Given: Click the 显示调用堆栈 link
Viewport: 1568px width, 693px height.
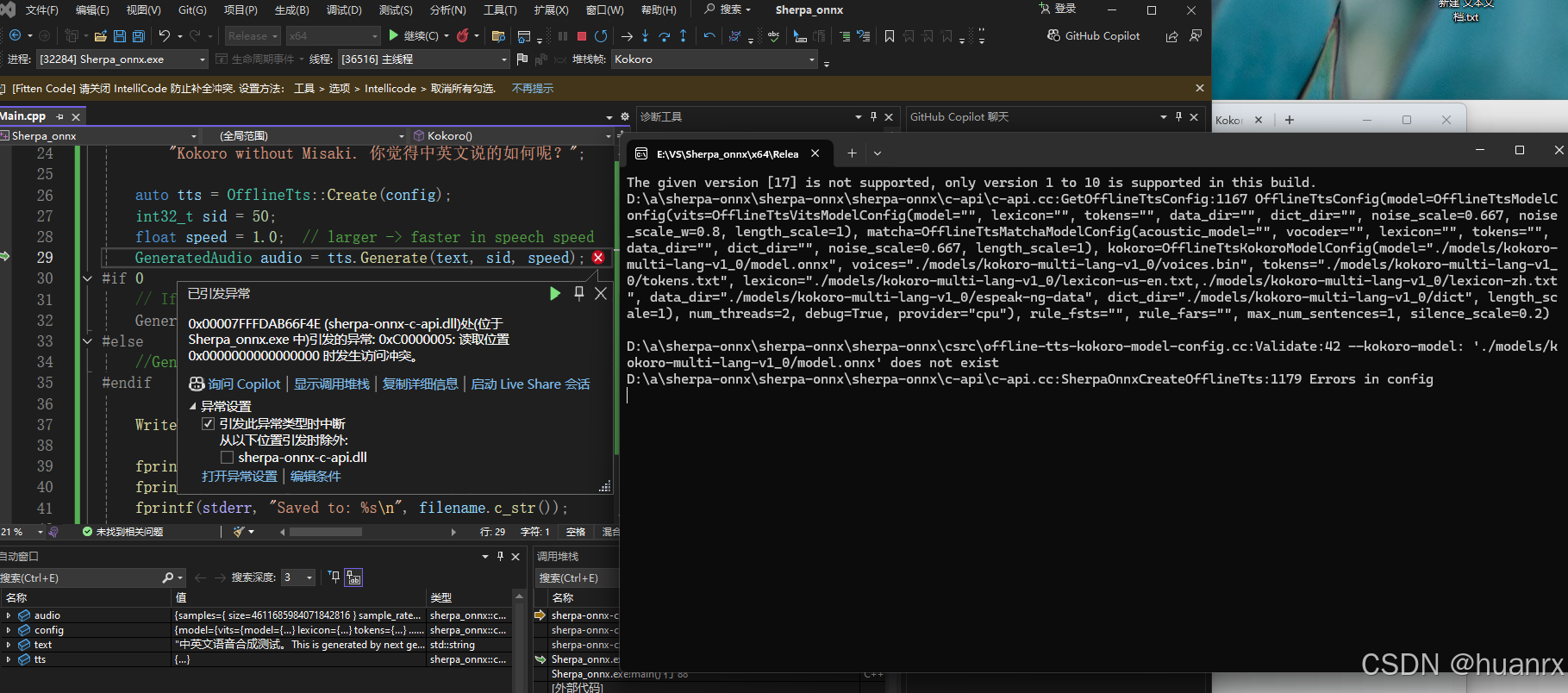Looking at the screenshot, I should [x=332, y=384].
